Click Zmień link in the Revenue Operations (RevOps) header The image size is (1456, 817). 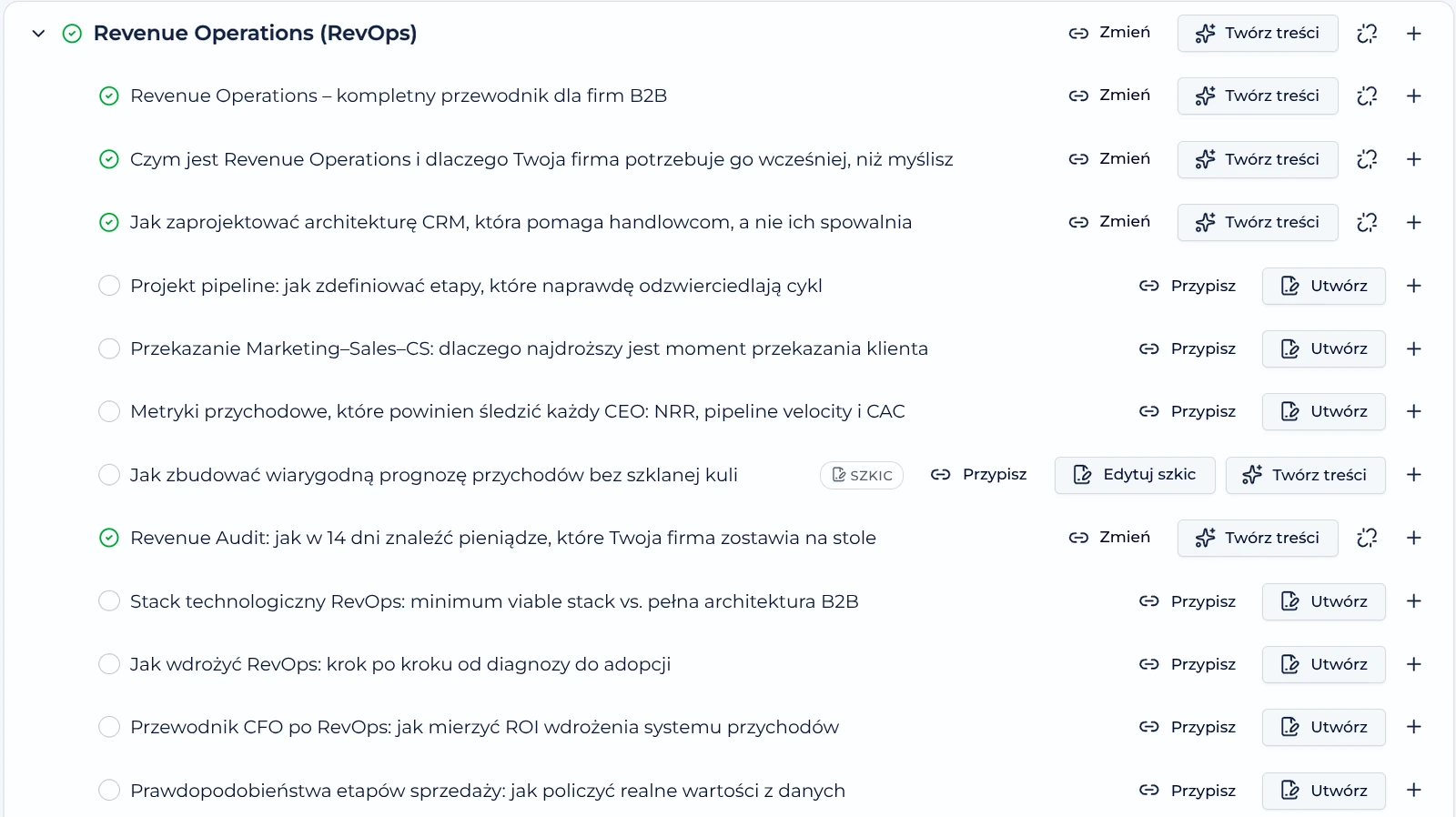coord(1109,33)
